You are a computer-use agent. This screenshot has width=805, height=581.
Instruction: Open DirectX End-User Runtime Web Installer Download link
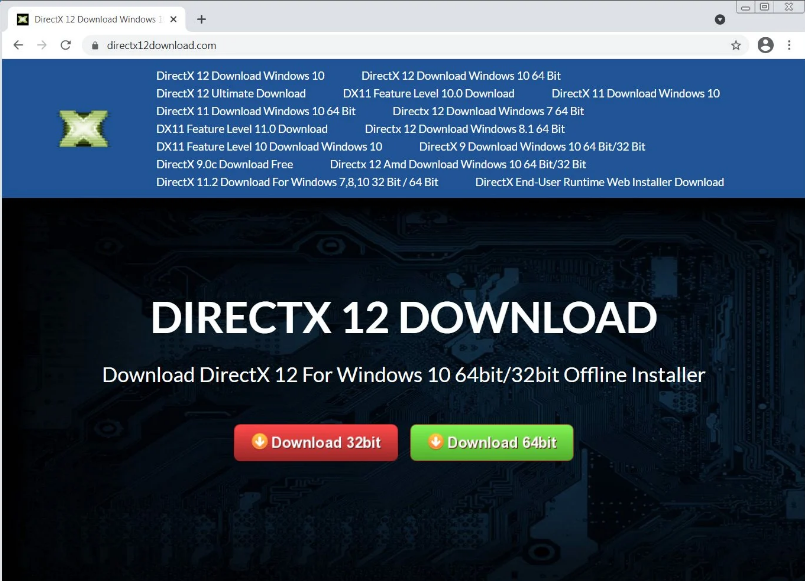click(600, 182)
